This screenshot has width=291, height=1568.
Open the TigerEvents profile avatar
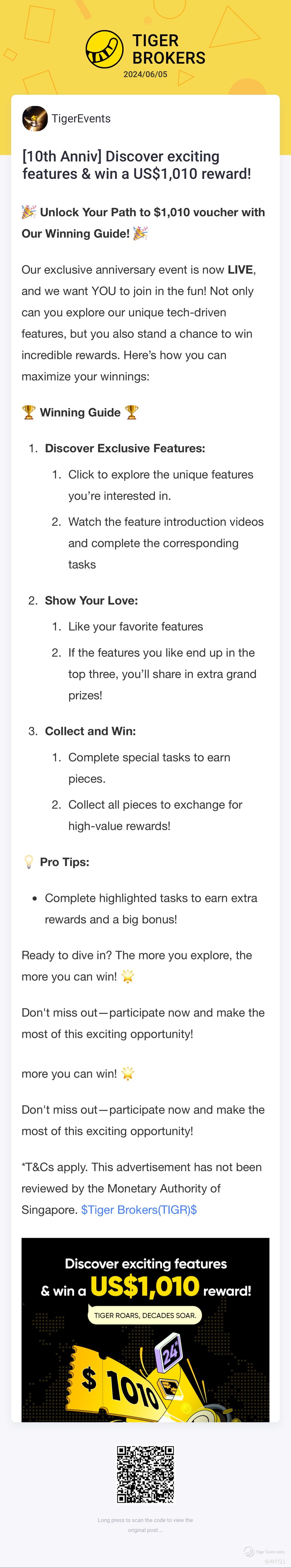(35, 119)
